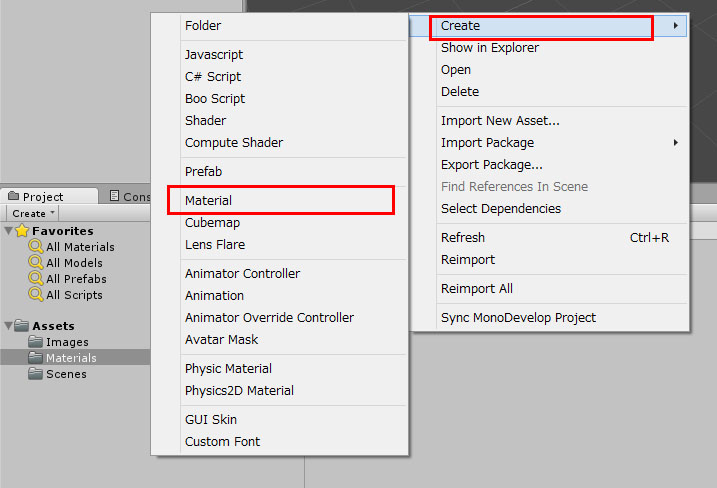Click the All Materials search icon

click(x=36, y=247)
